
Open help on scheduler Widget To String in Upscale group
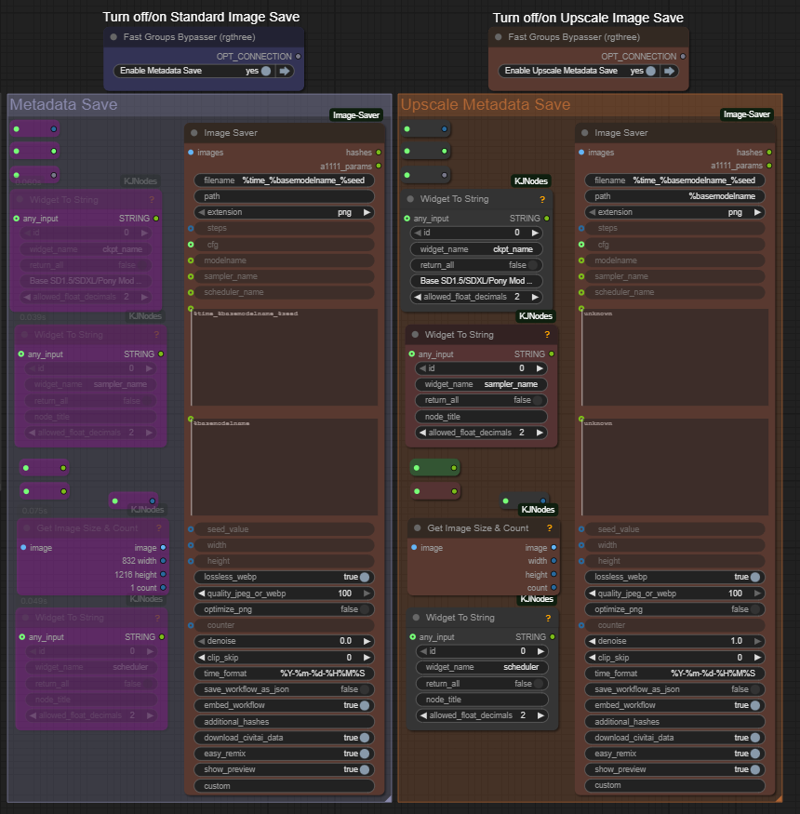tap(548, 618)
